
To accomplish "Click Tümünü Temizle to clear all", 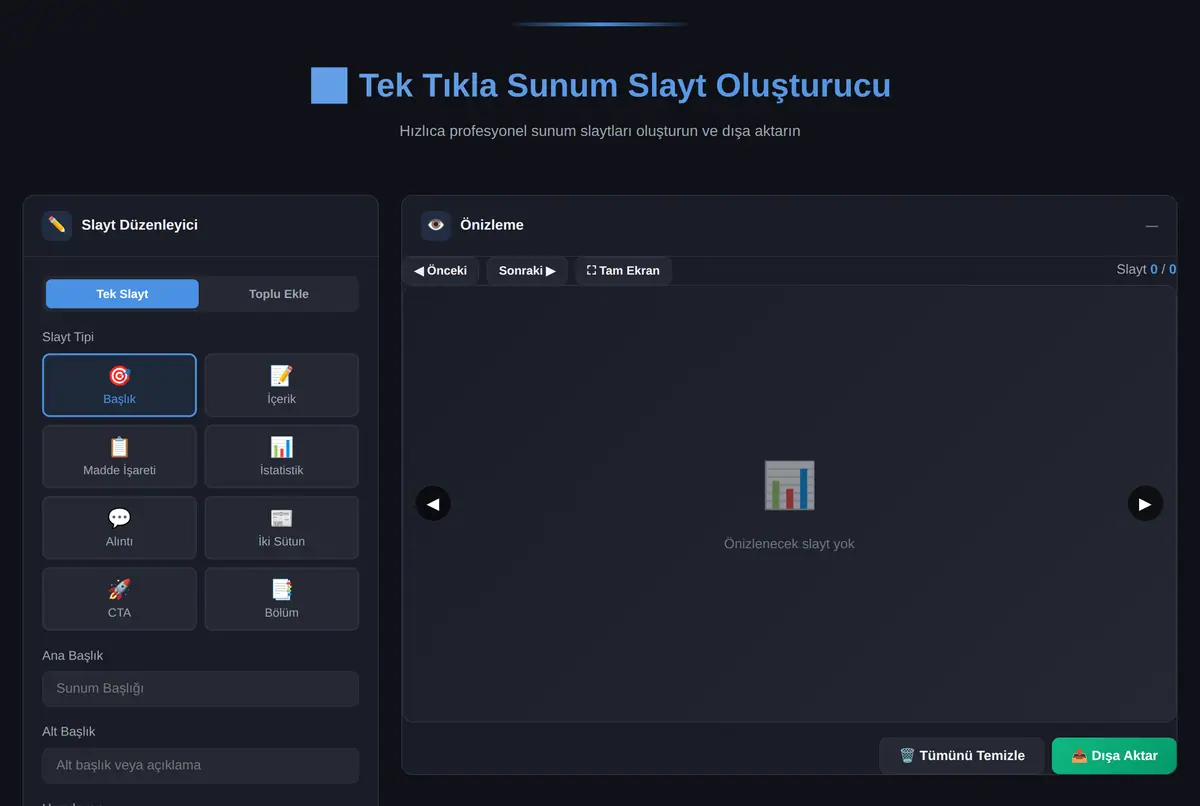I will tap(962, 756).
